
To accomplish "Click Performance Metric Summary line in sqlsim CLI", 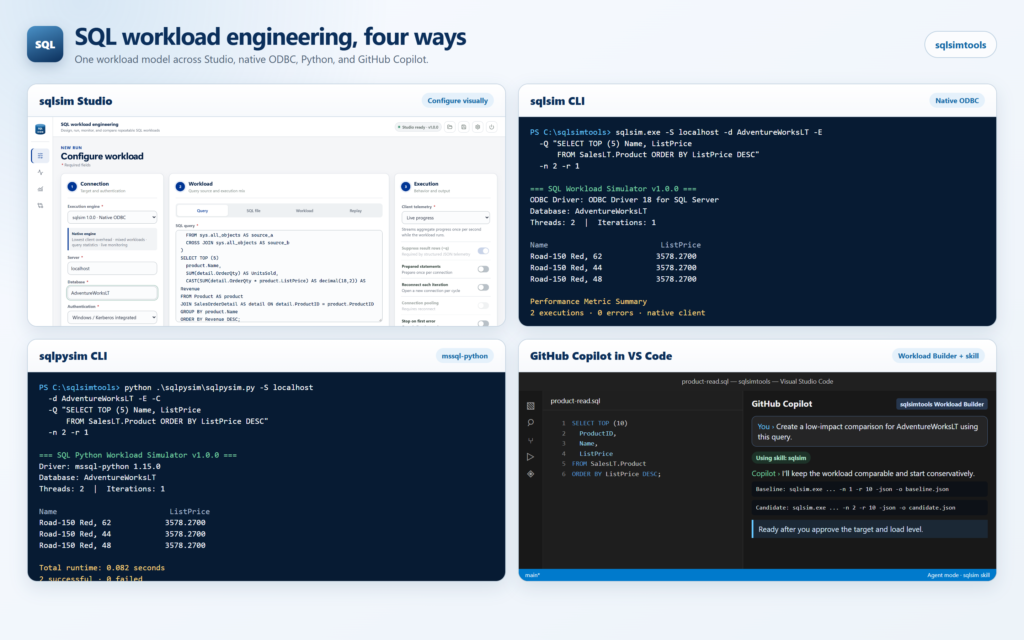I will pos(588,302).
